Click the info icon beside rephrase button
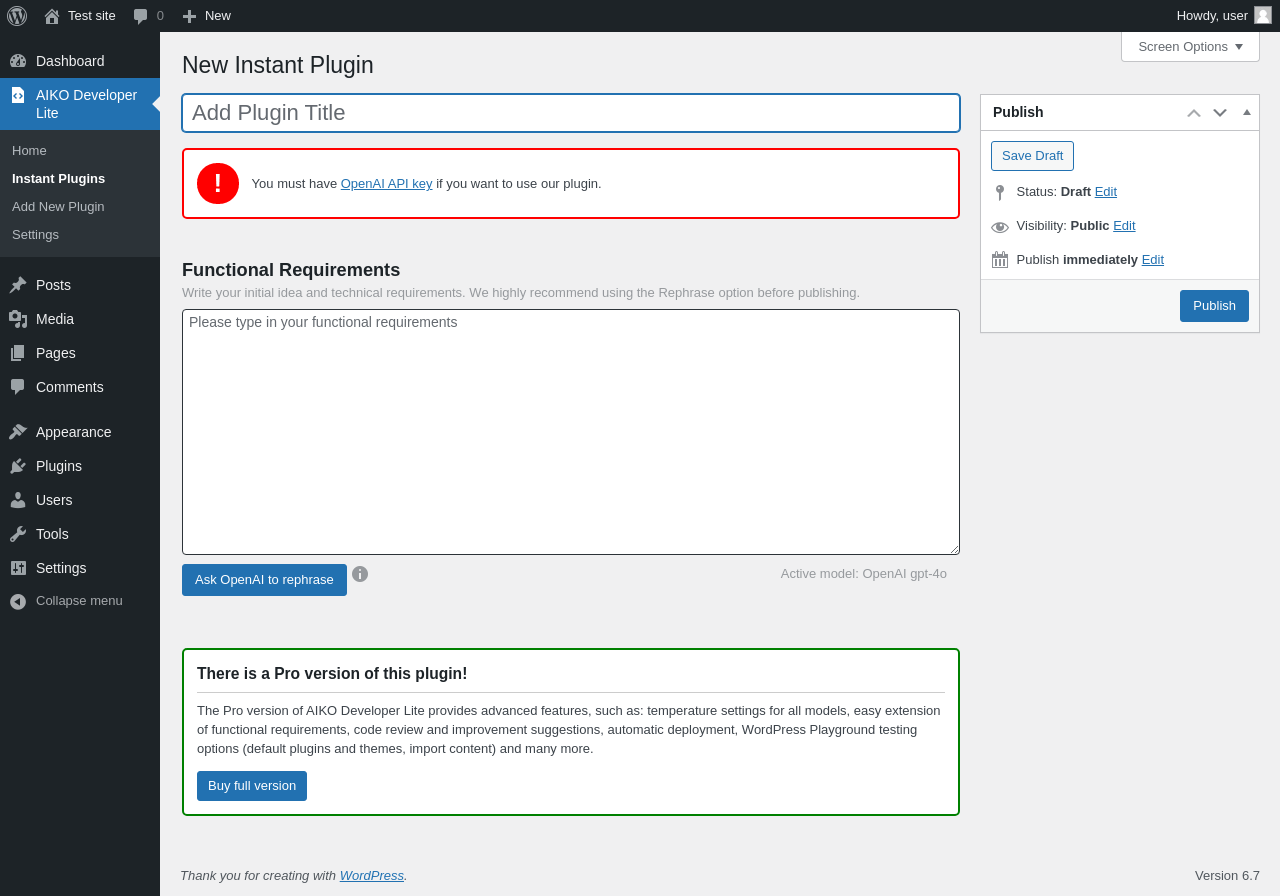1280x896 pixels. click(x=360, y=574)
